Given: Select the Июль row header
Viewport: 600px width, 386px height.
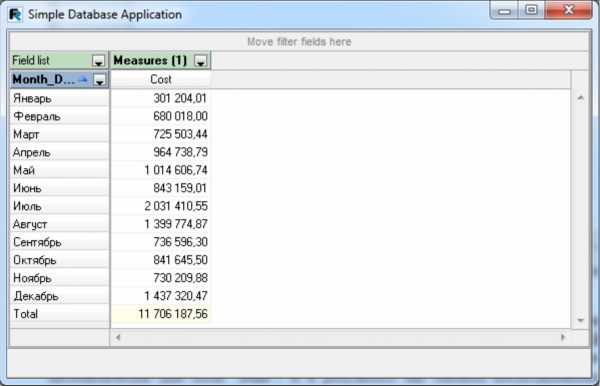Looking at the screenshot, I should (60, 206).
